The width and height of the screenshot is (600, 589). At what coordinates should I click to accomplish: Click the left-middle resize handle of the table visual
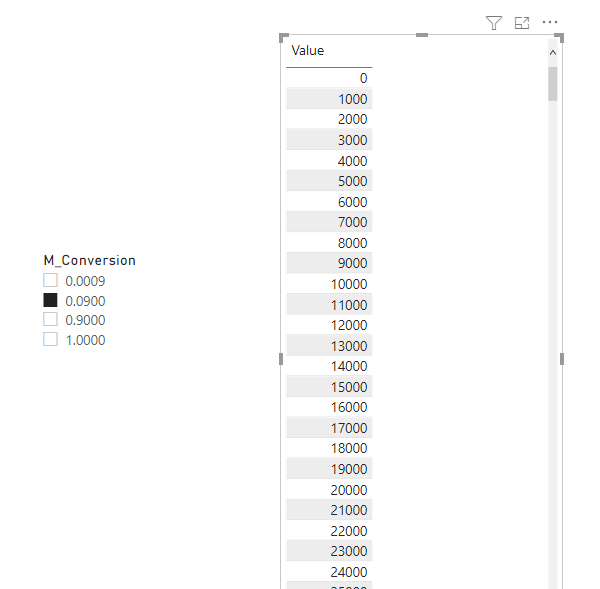(281, 359)
